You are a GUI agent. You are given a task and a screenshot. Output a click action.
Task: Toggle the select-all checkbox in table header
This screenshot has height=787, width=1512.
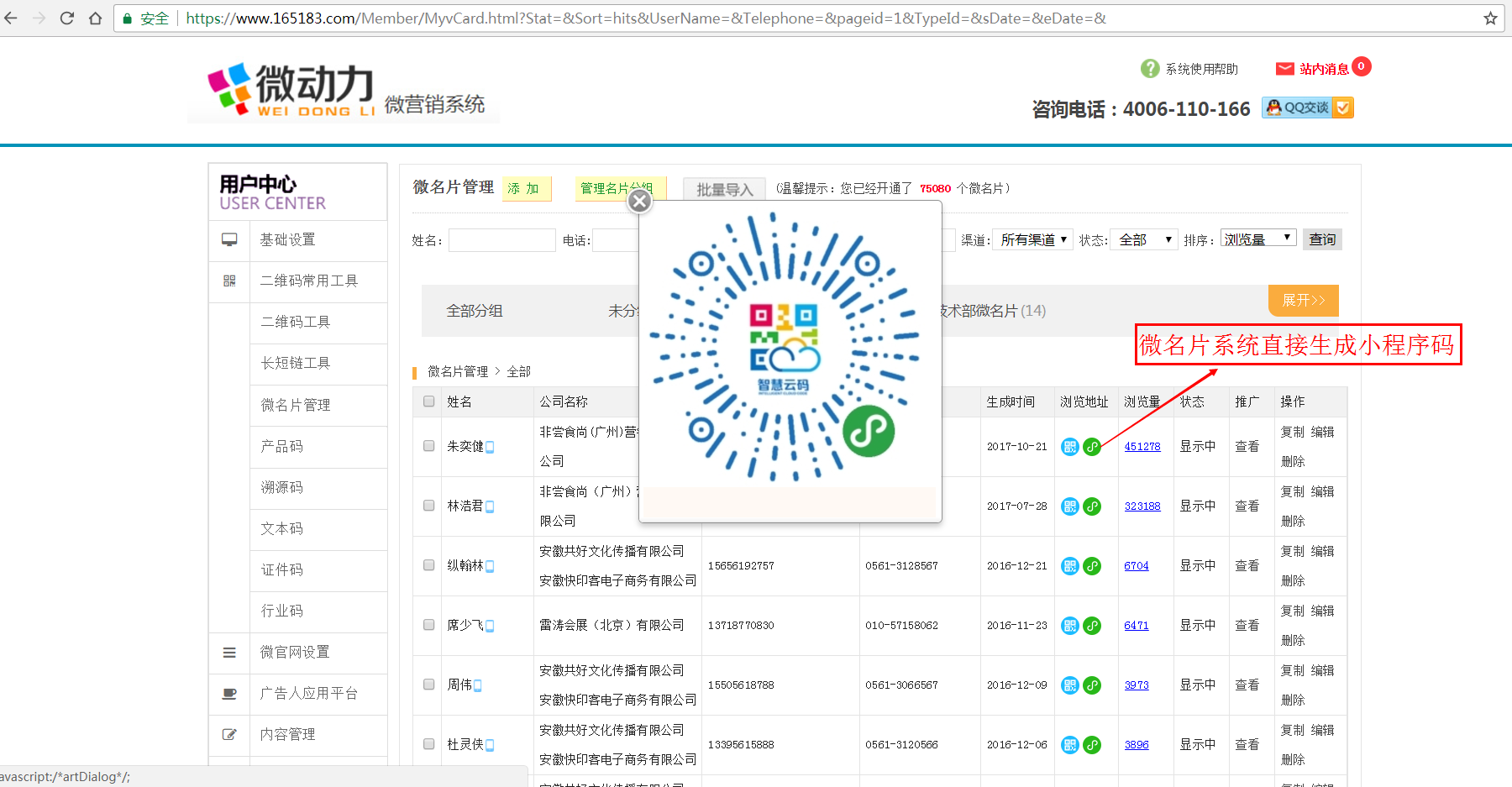click(x=429, y=401)
